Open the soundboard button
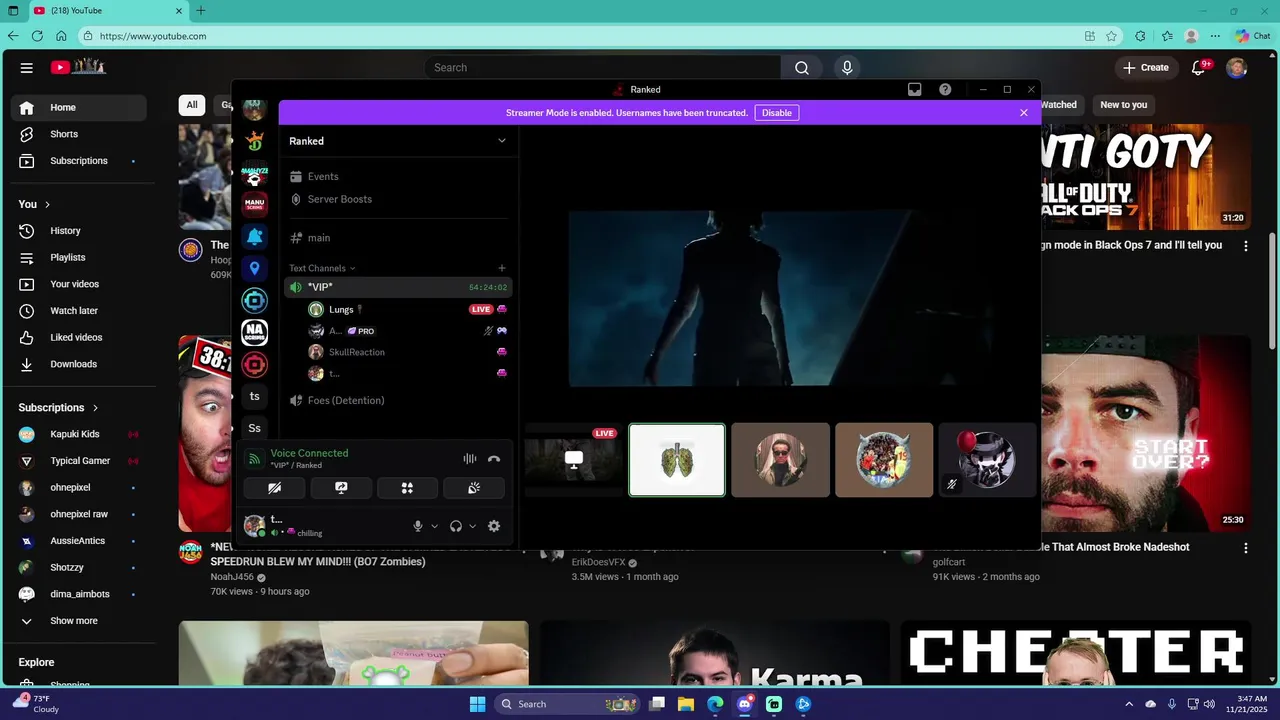1280x720 pixels. tap(474, 488)
